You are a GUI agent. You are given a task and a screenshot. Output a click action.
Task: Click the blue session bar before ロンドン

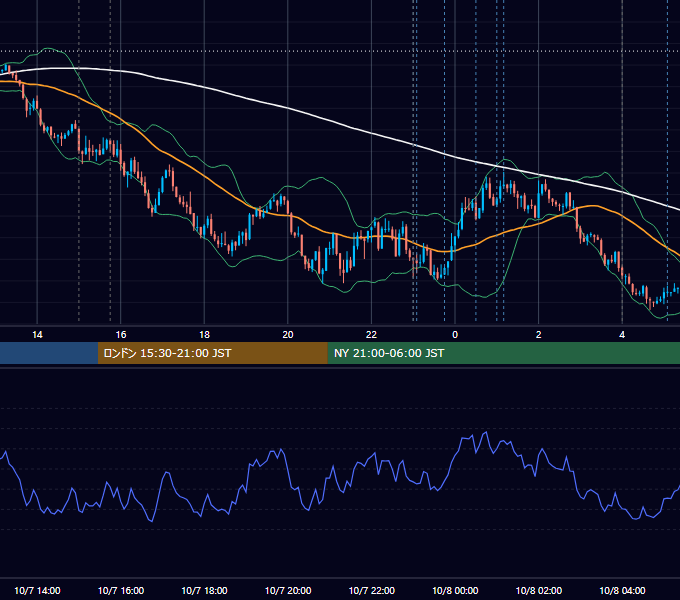pyautogui.click(x=49, y=353)
